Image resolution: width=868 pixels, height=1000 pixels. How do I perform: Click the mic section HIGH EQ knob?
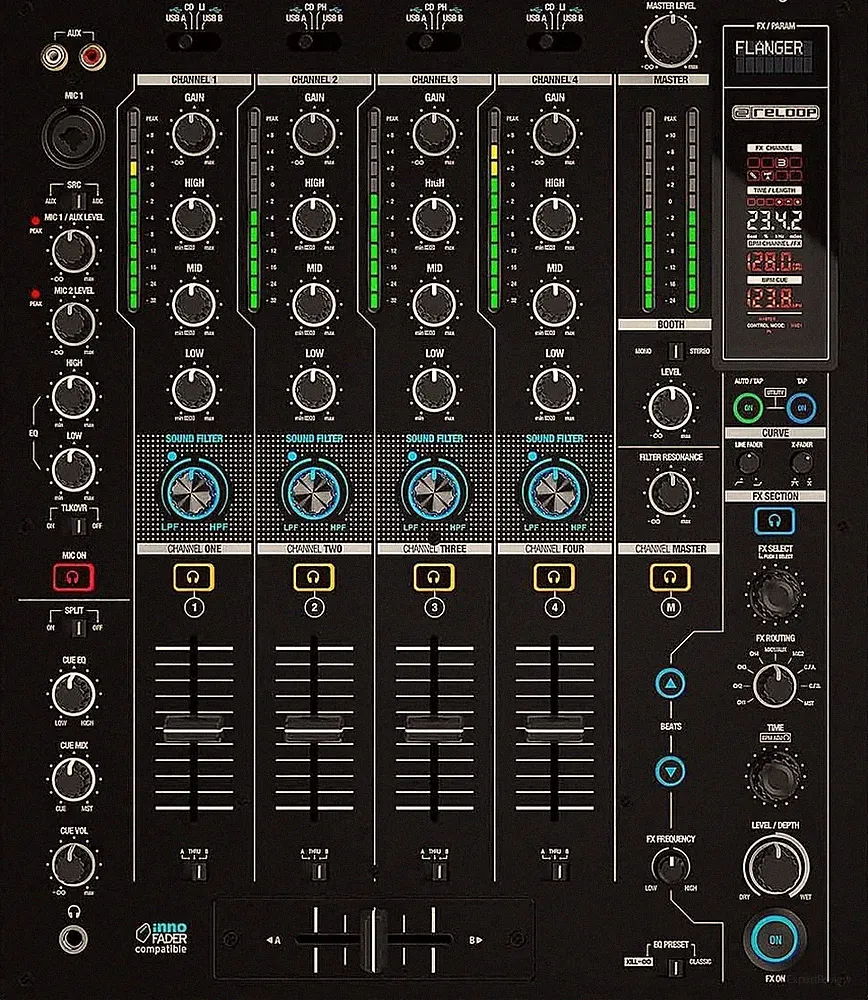[x=73, y=396]
